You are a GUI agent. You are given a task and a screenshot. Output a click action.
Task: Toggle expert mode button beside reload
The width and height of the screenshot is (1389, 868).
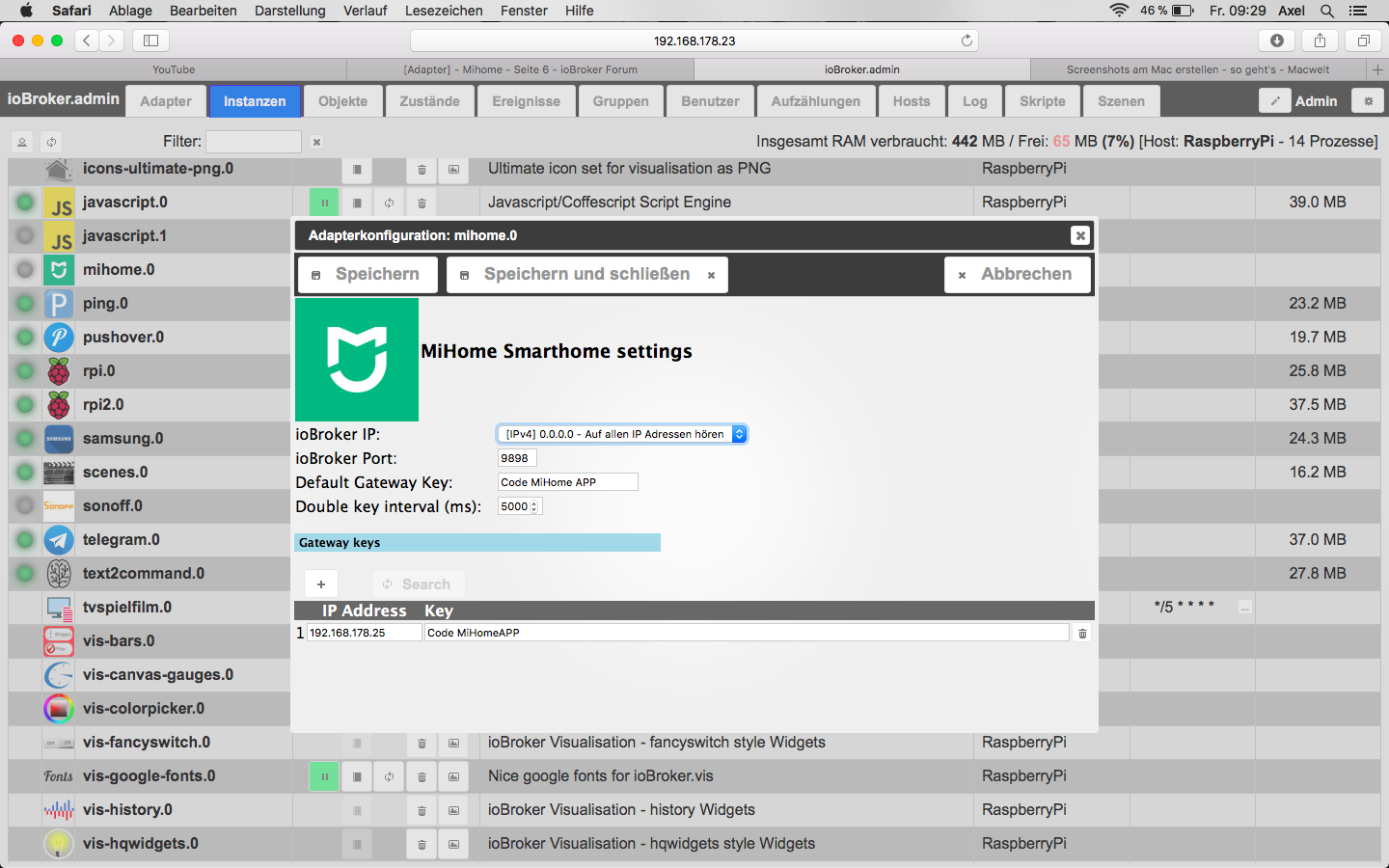(x=21, y=142)
